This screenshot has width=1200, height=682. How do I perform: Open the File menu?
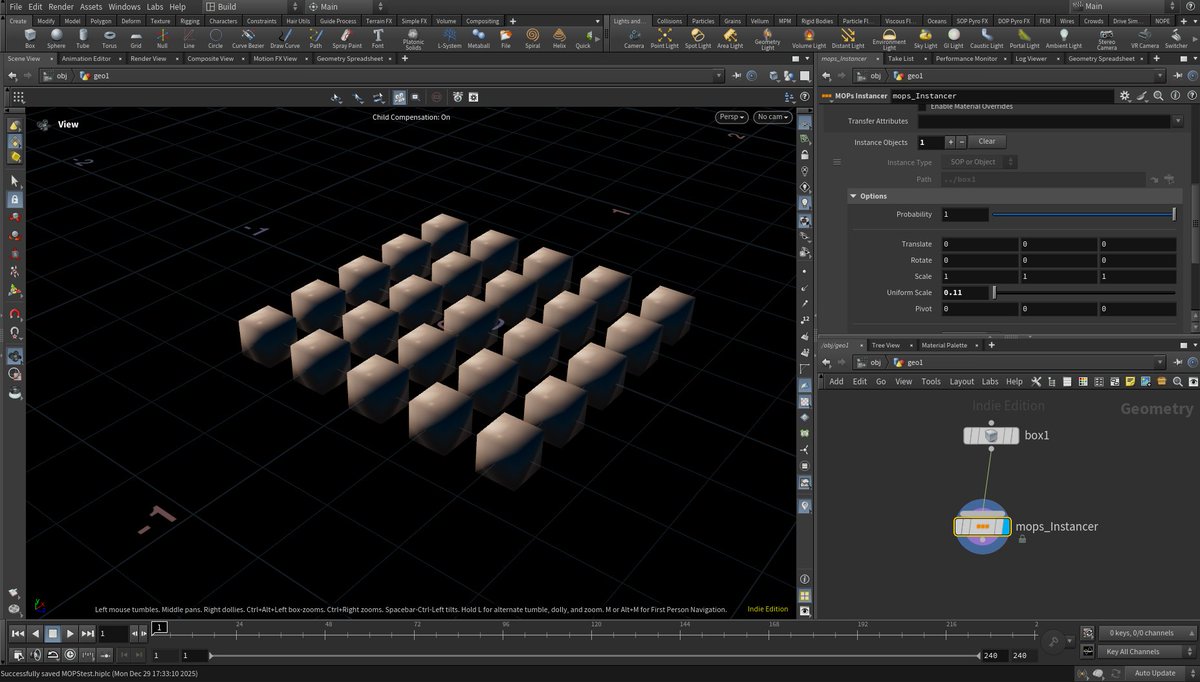(16, 7)
